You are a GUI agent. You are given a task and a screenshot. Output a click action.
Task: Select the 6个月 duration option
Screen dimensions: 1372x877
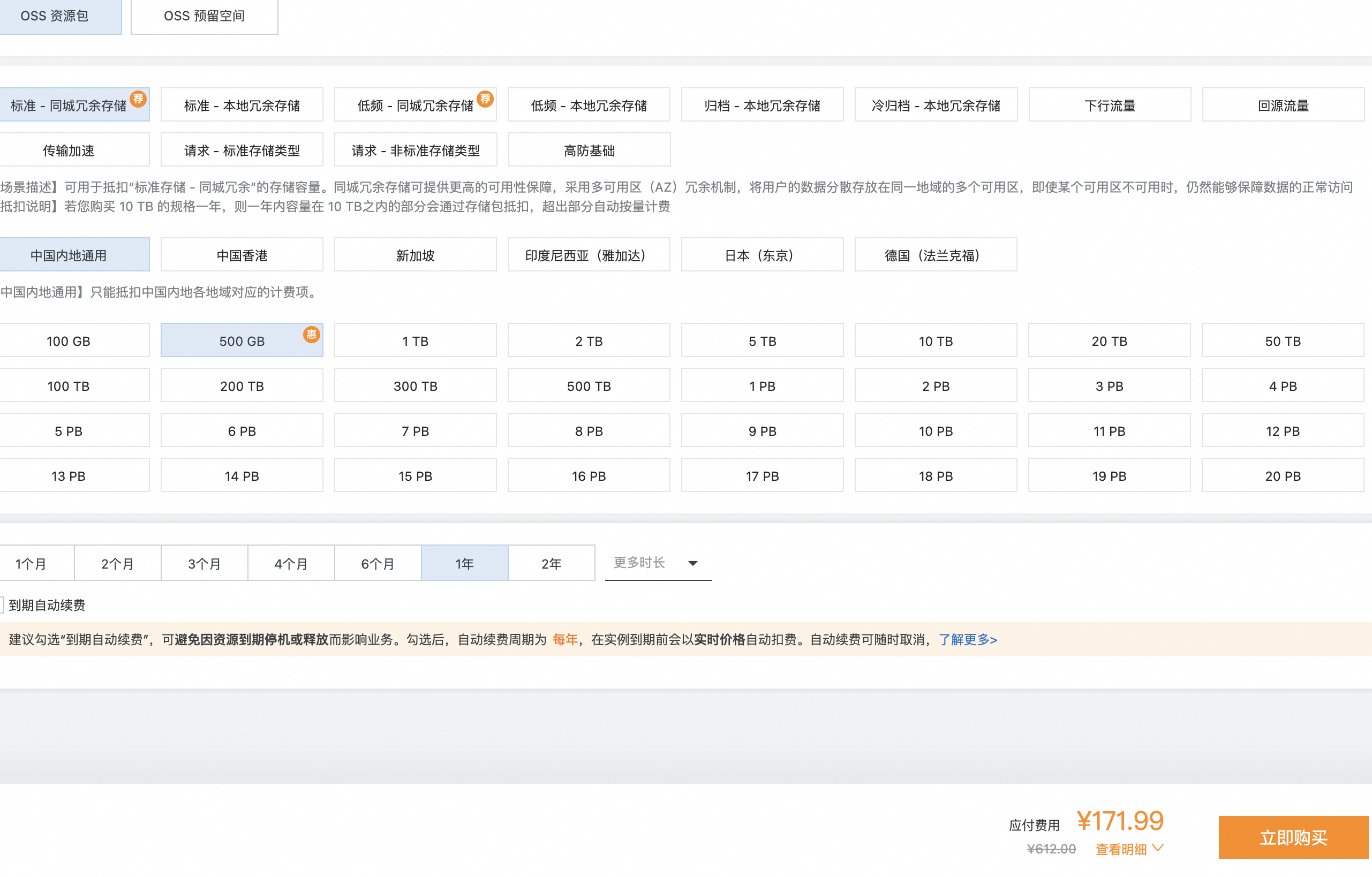(x=377, y=563)
